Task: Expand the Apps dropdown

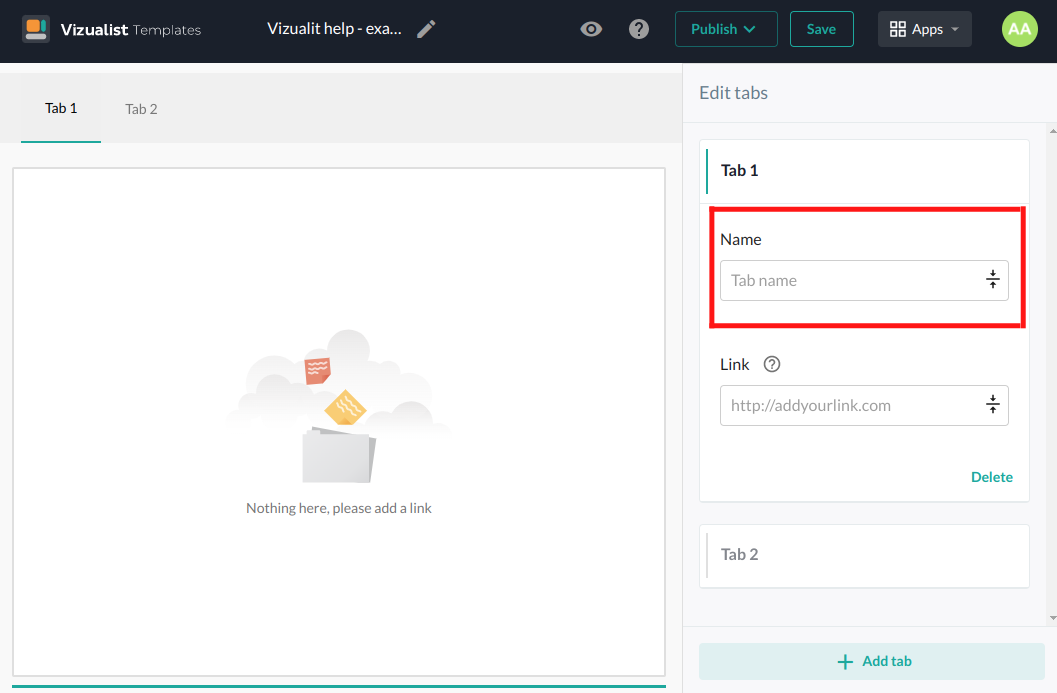Action: click(924, 29)
